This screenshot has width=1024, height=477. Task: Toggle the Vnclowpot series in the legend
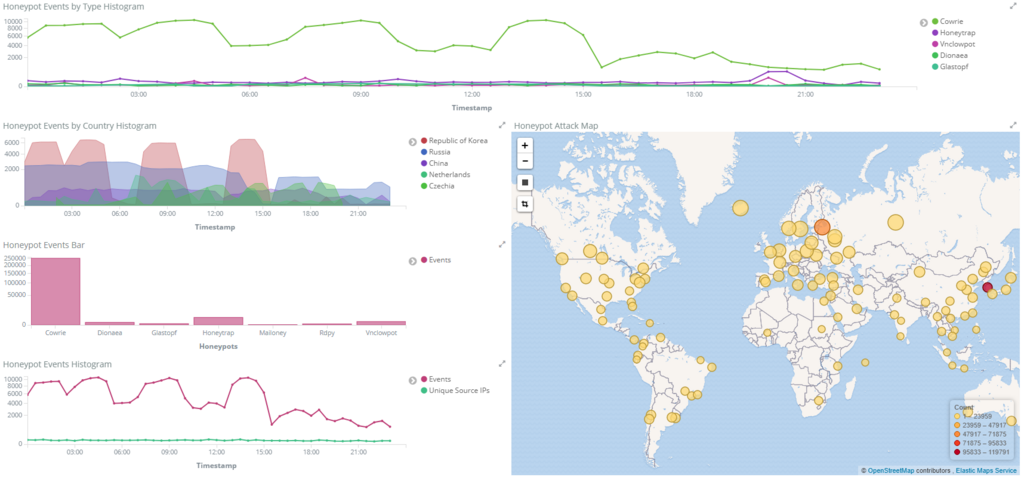(951, 44)
